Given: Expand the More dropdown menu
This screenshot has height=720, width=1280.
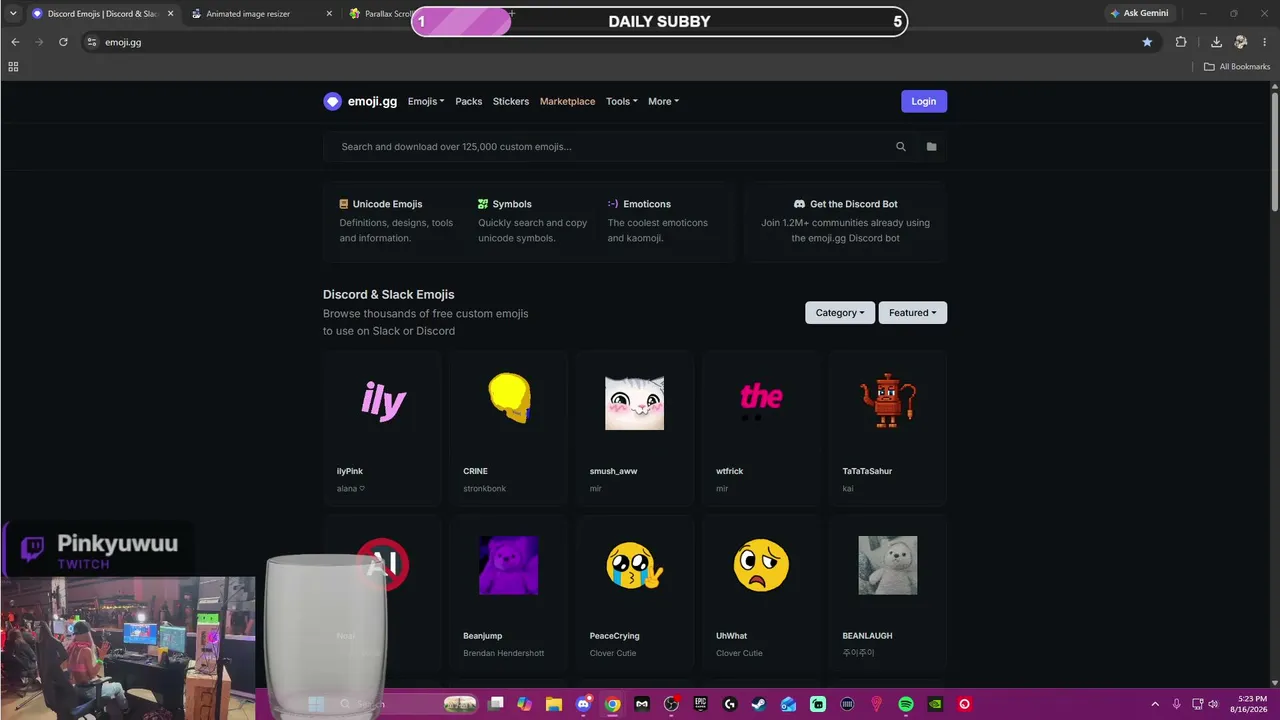Looking at the screenshot, I should pyautogui.click(x=663, y=101).
